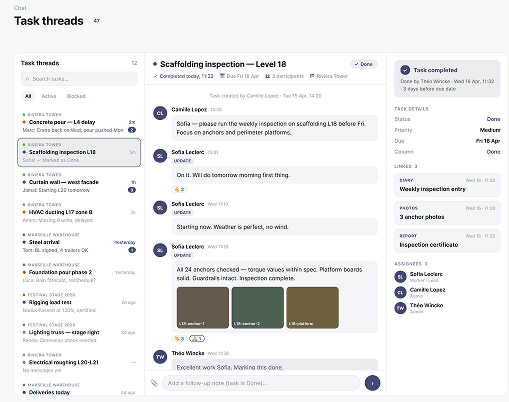Open Curtain wall — west facade thread
509x402 pixels.
[79, 182]
